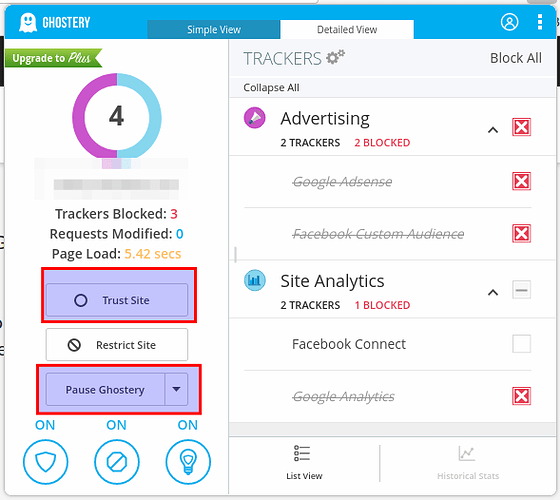560x500 pixels.
Task: Open the account profile icon
Action: tap(509, 22)
